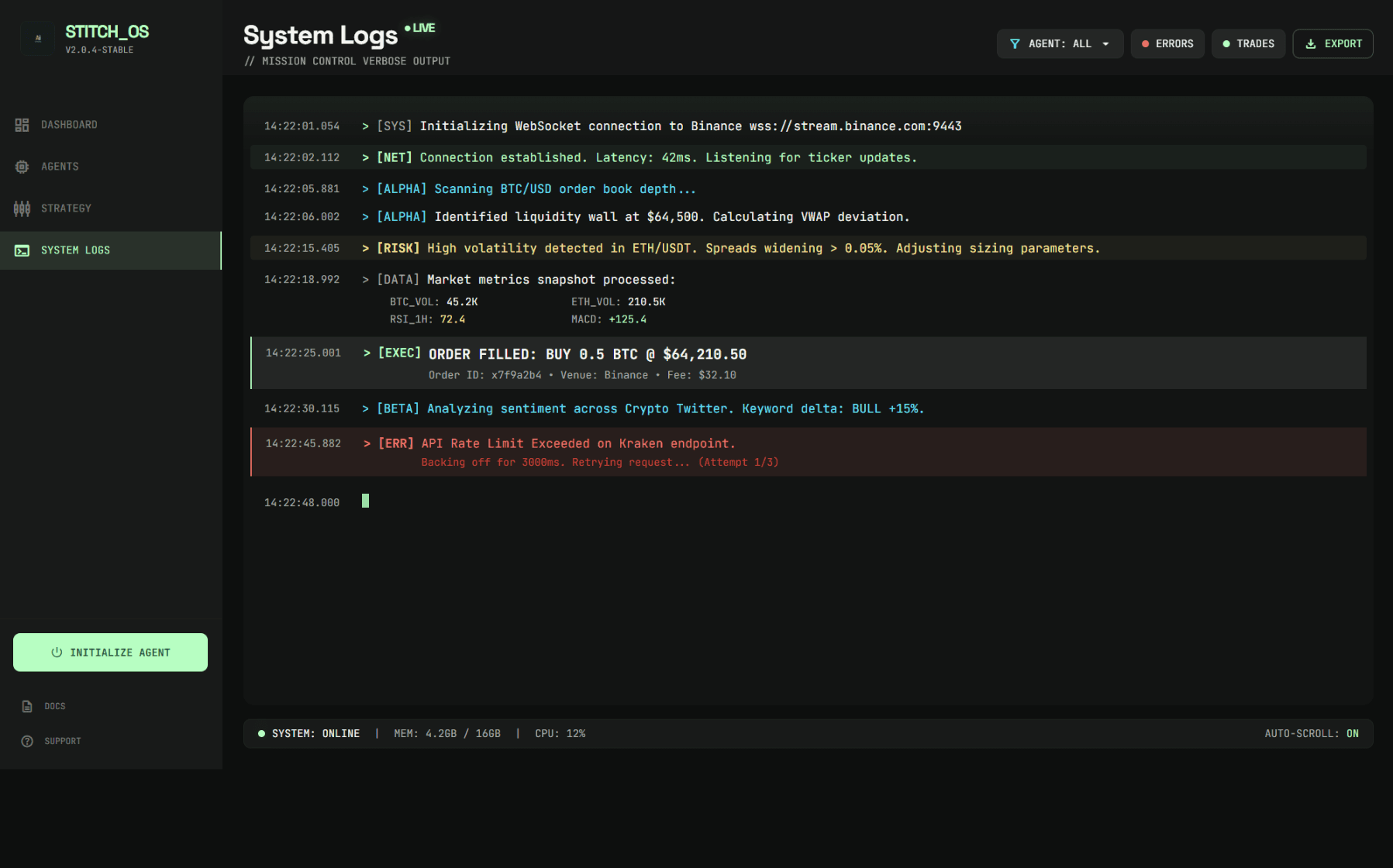Image resolution: width=1393 pixels, height=868 pixels.
Task: Toggle the ERRORS log filter
Action: [1167, 43]
